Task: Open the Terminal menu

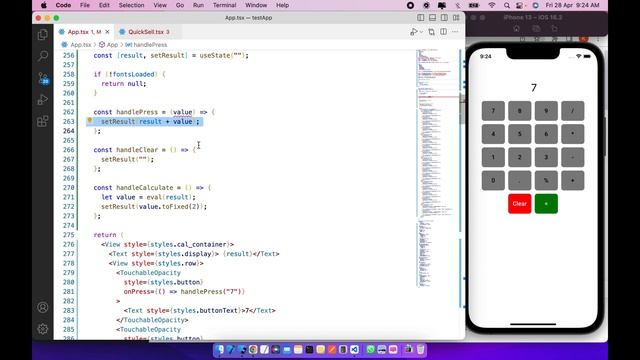Action: point(224,5)
